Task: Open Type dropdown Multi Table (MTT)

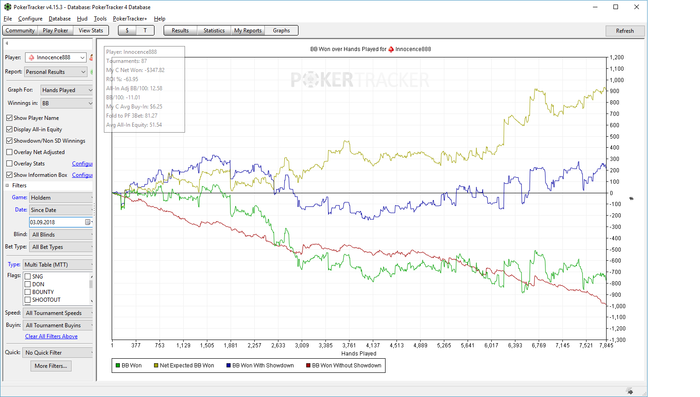Action: pyautogui.click(x=58, y=265)
